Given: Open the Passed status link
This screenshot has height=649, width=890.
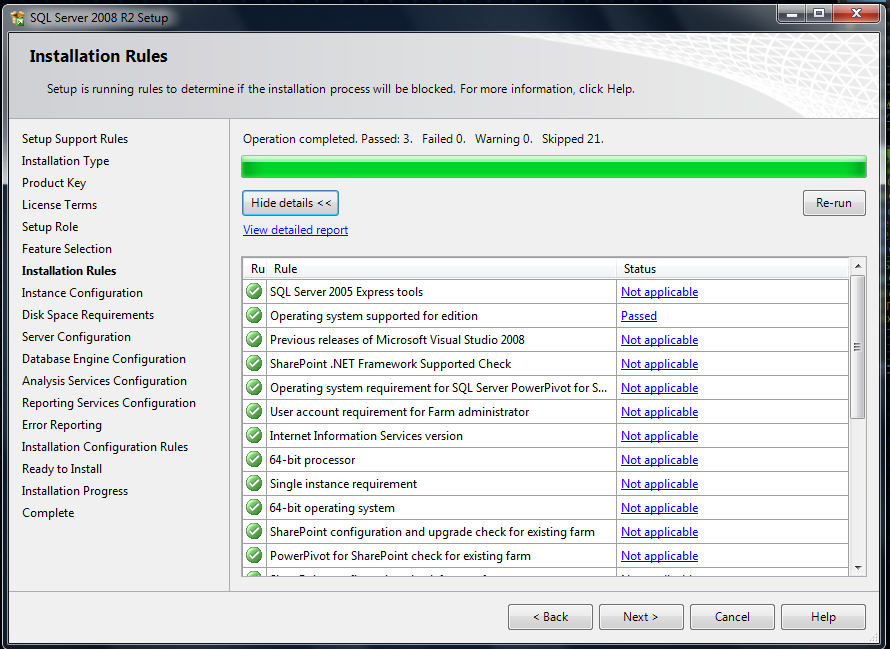Looking at the screenshot, I should 639,316.
